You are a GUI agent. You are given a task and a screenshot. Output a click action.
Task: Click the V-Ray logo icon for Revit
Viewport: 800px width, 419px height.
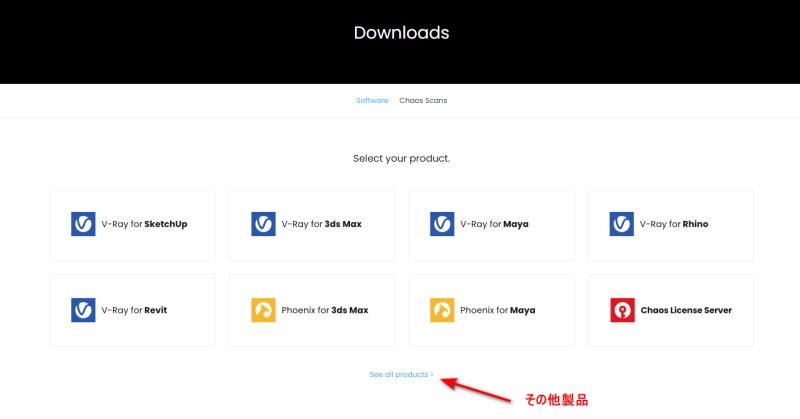[x=83, y=310]
